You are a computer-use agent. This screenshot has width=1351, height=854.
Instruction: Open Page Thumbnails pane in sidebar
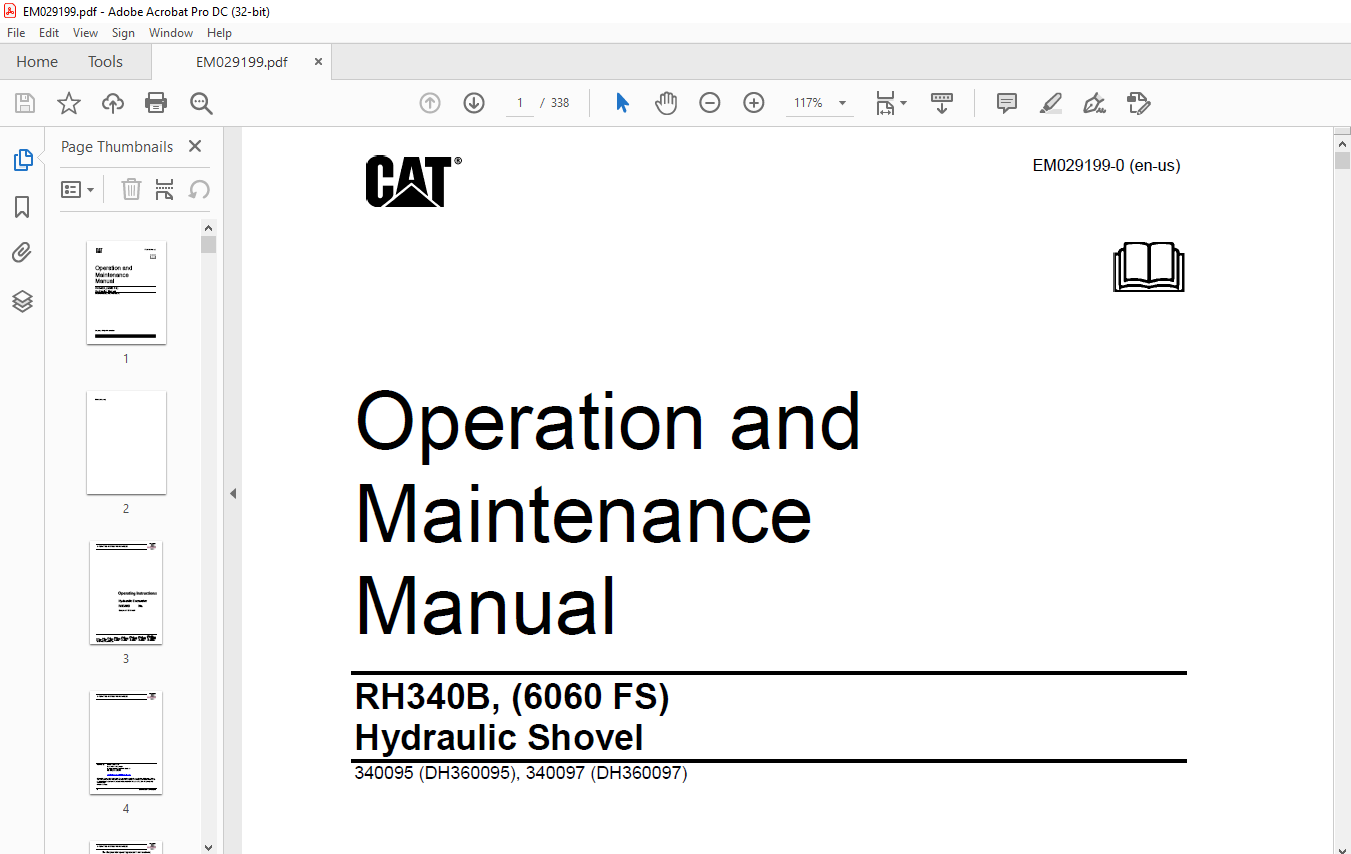(x=22, y=159)
